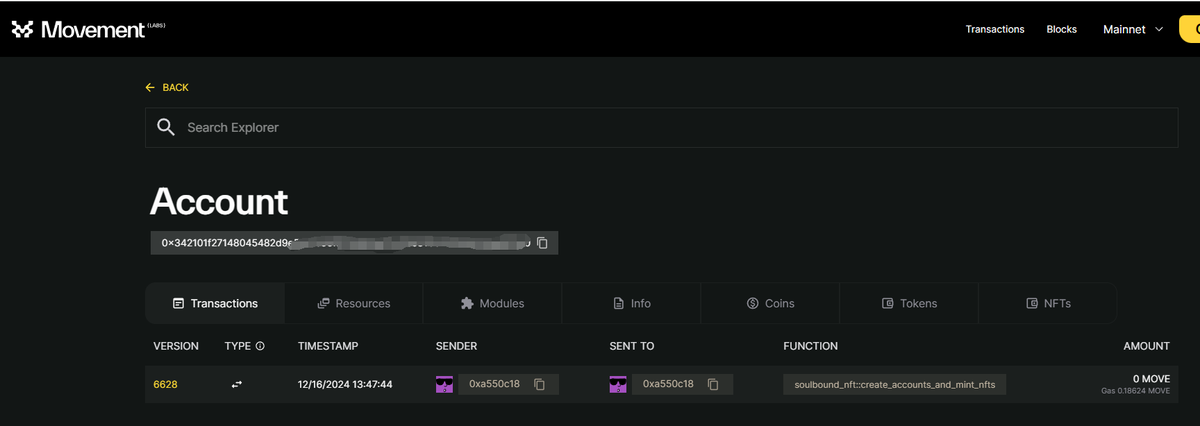Click the Search Explorer input field

click(660, 127)
